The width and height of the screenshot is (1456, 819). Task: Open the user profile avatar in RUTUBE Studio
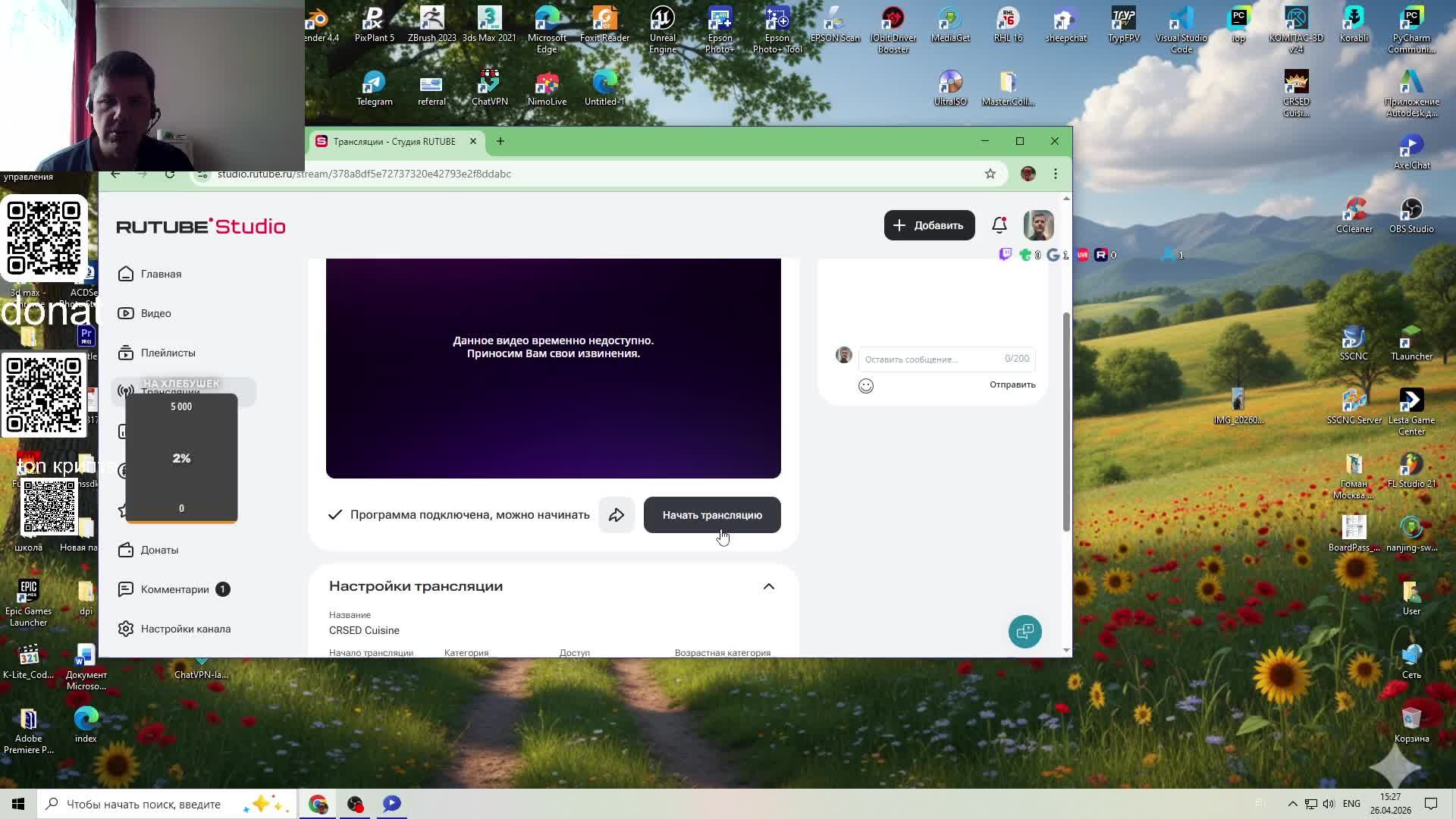(x=1038, y=225)
